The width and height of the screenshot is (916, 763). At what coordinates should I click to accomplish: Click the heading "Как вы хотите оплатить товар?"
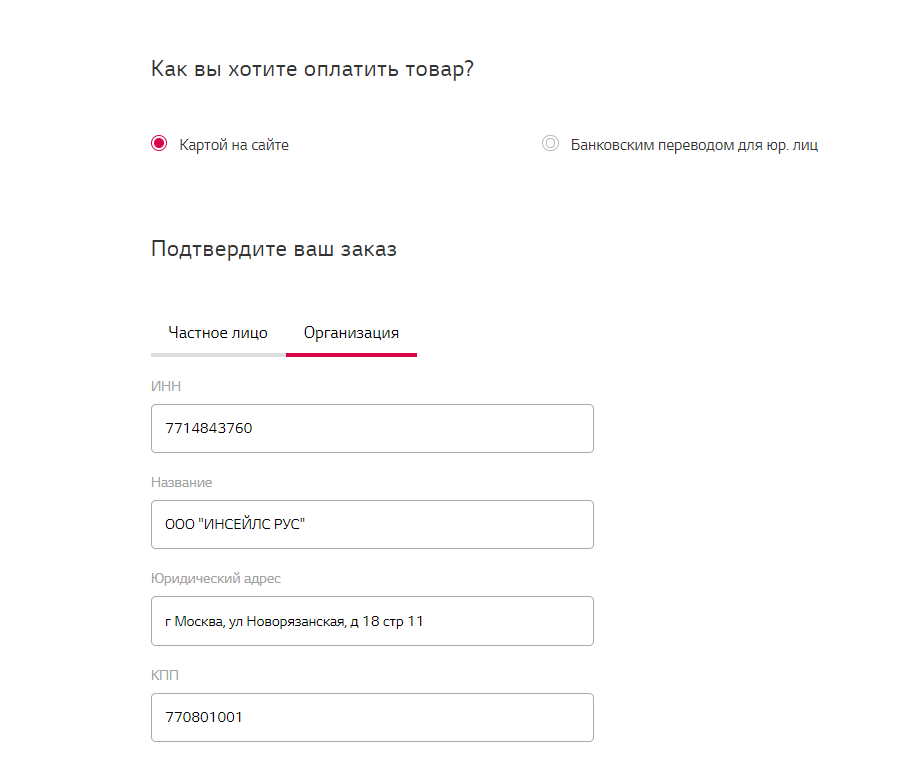tap(312, 69)
